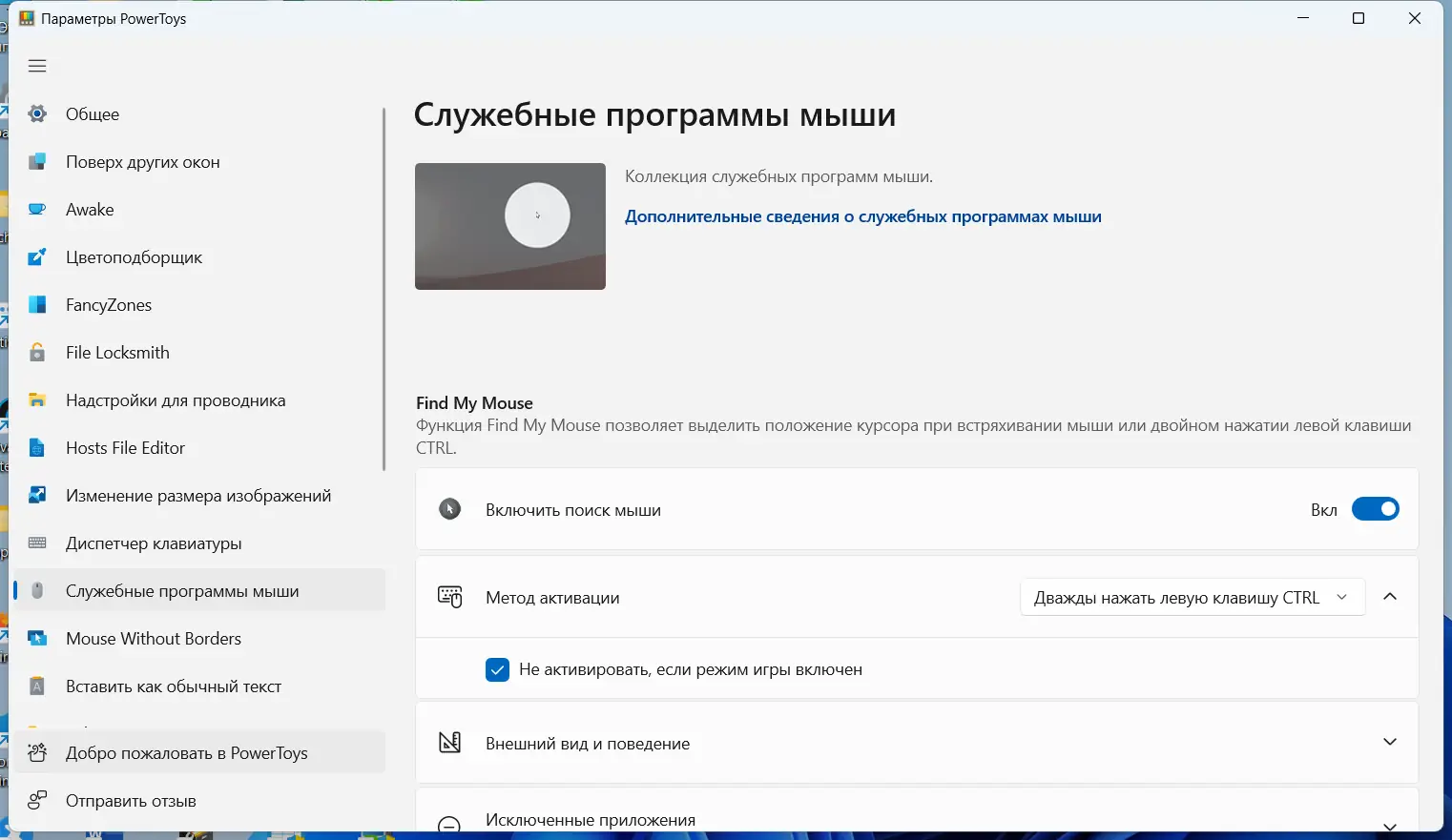
Task: Click the cursor icon beside Включить поиск мыши
Action: click(x=449, y=509)
